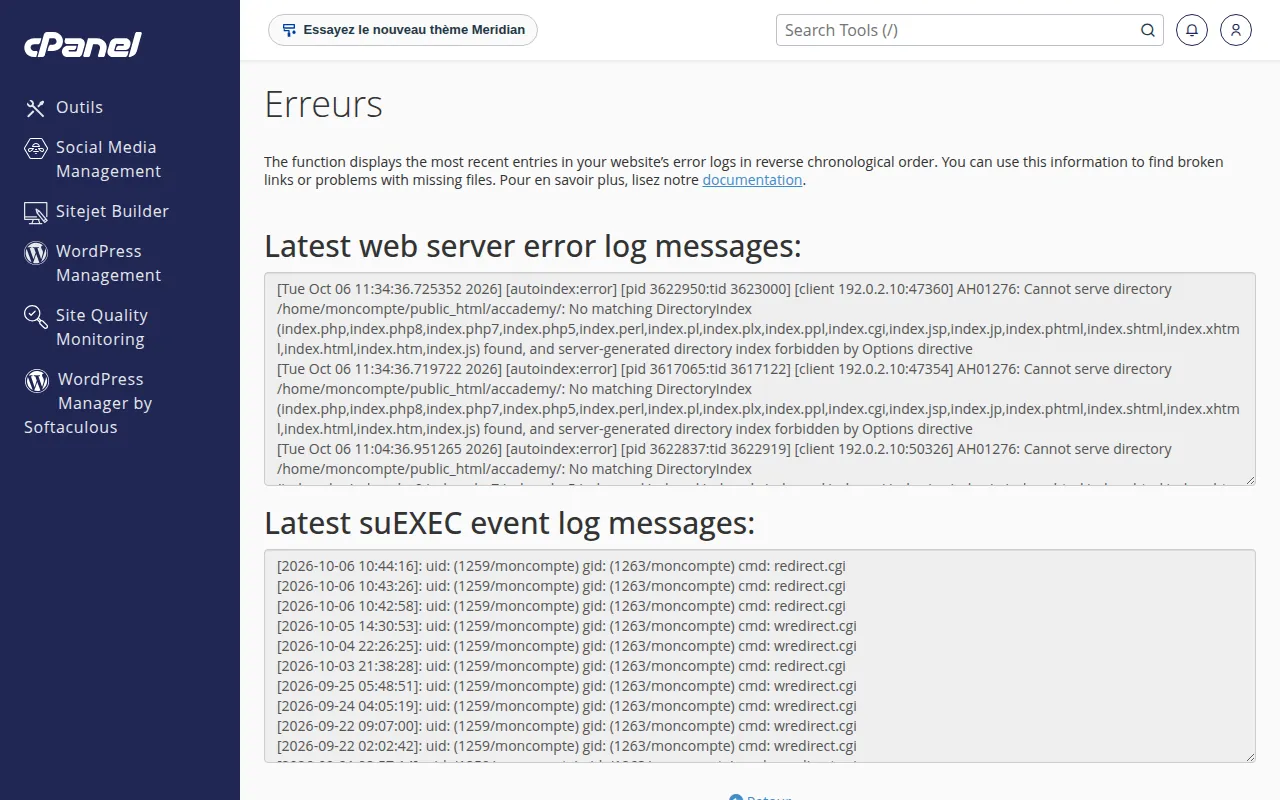Open Sitejet Builder
Image resolution: width=1280 pixels, height=800 pixels.
pyautogui.click(x=112, y=212)
